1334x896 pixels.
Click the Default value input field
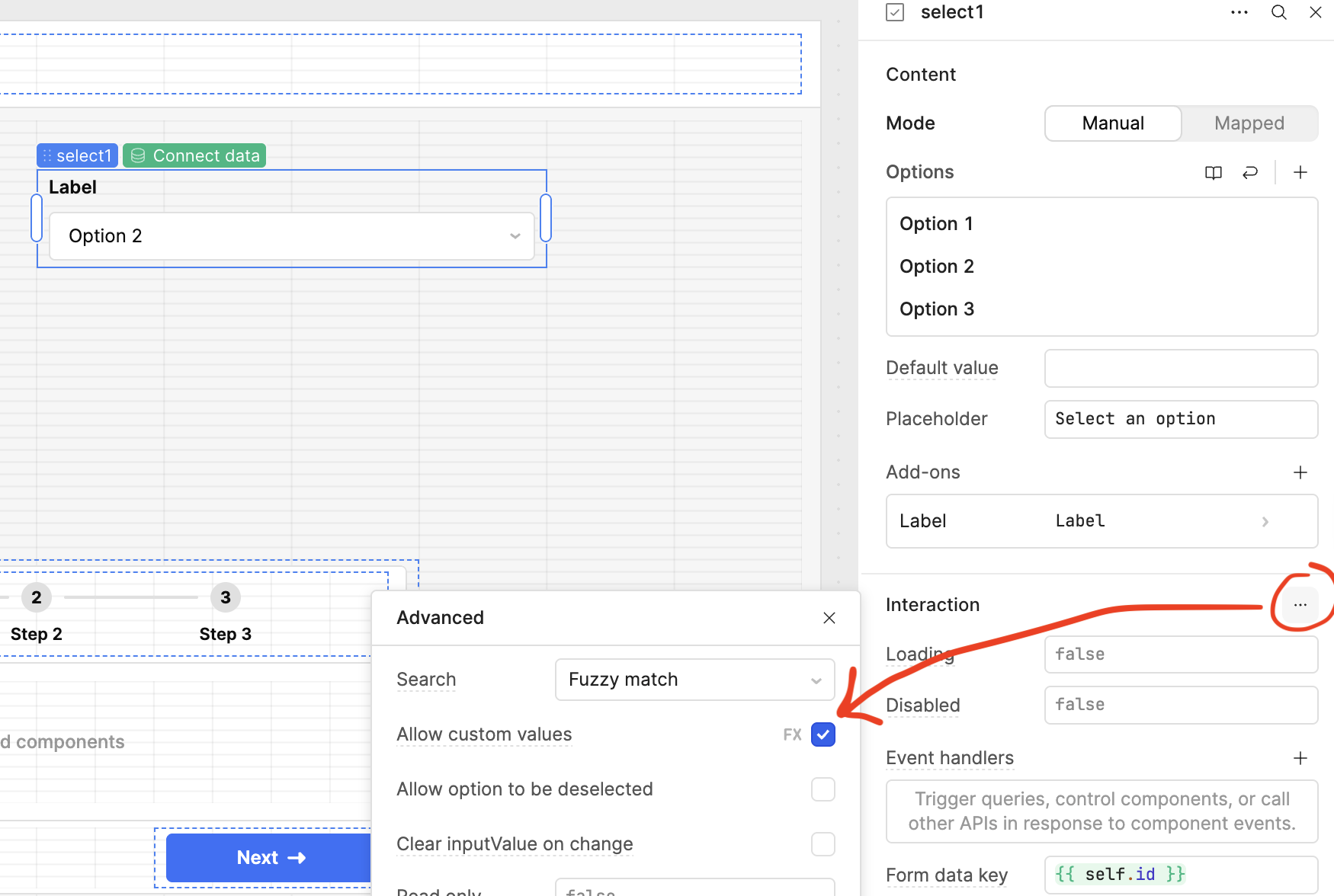point(1180,369)
